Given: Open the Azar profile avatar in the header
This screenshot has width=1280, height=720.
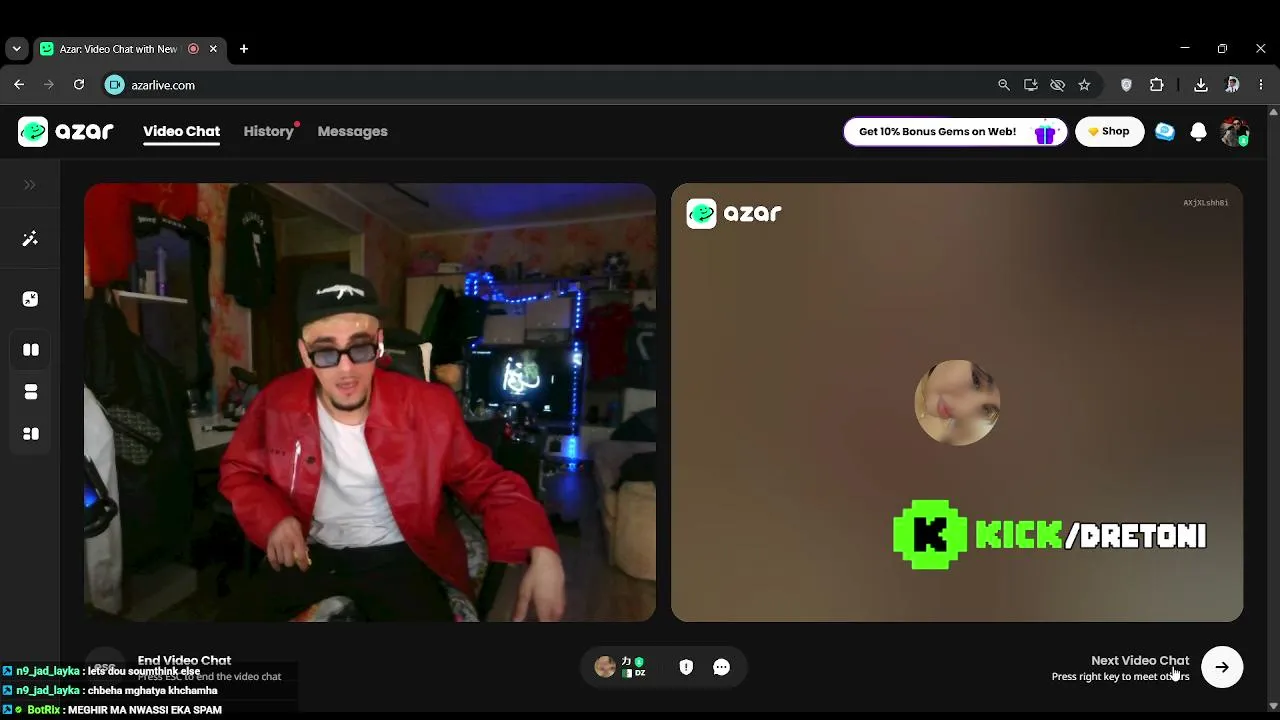Looking at the screenshot, I should click(x=1235, y=132).
